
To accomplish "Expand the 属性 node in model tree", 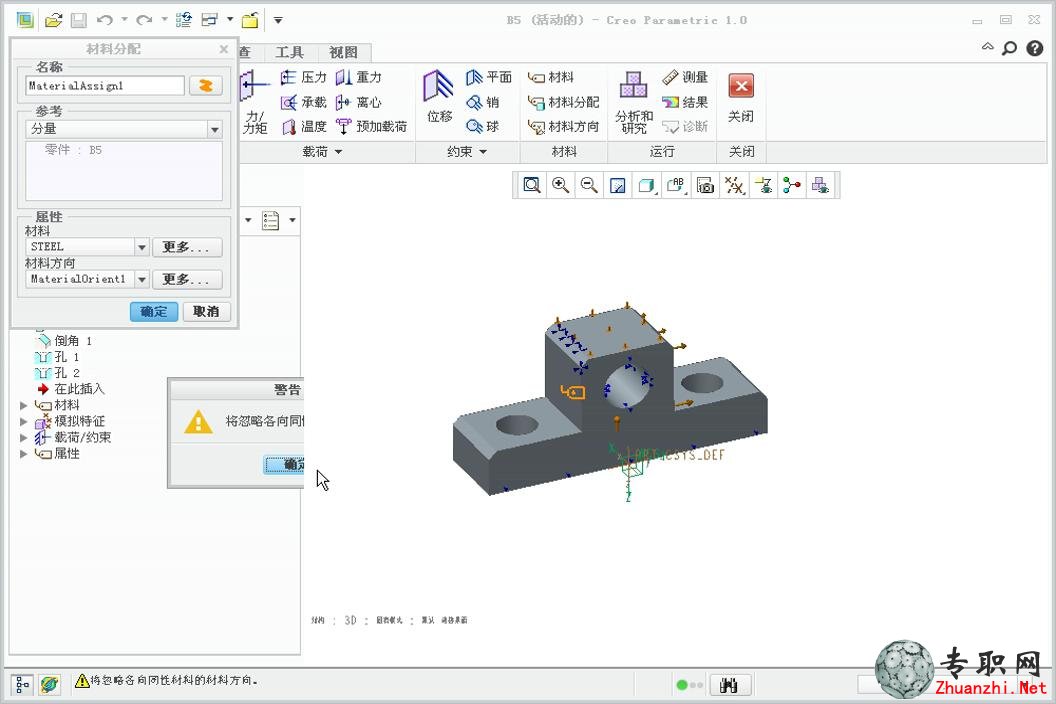I will pos(23,454).
